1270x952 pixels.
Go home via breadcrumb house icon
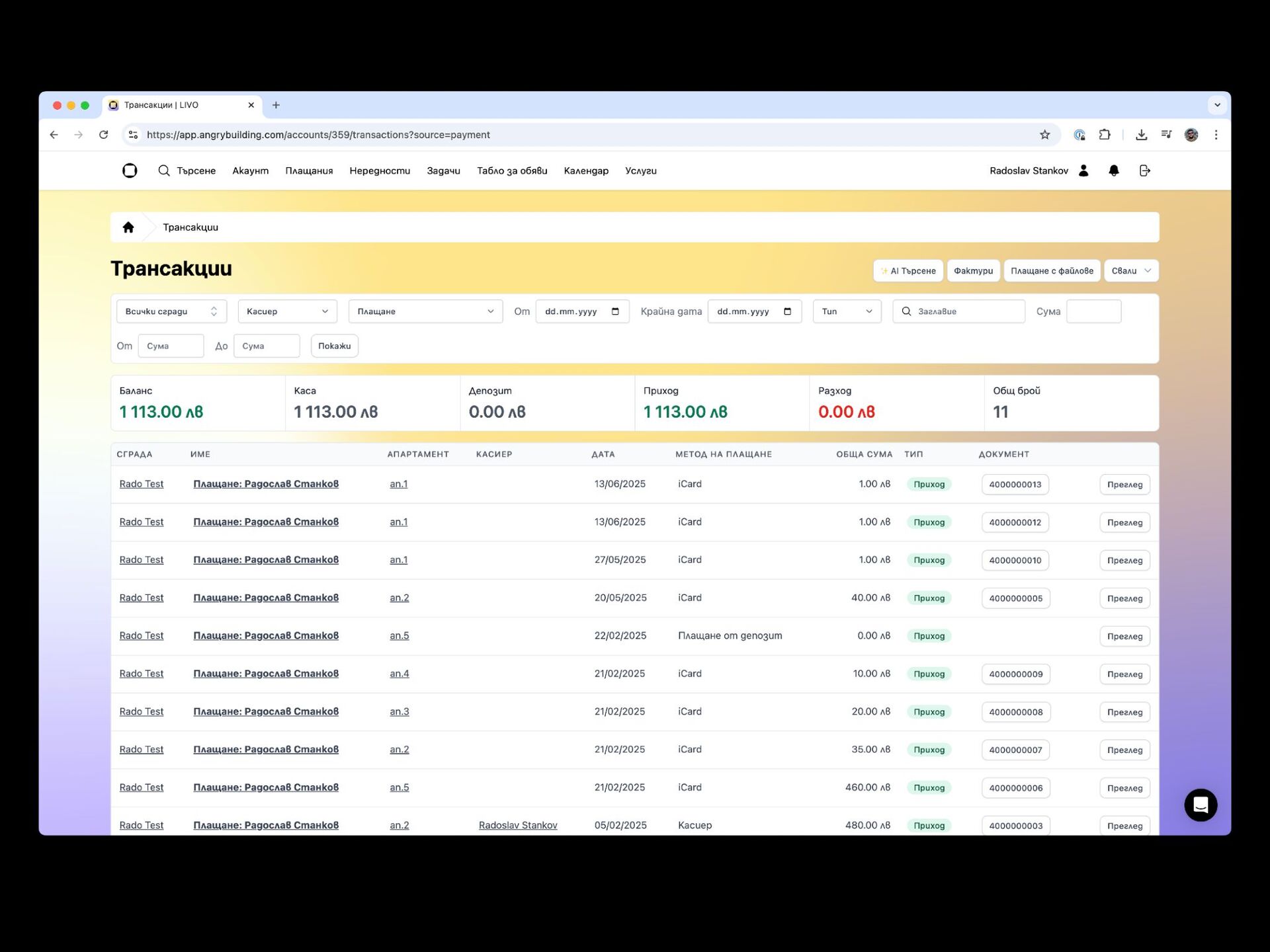(128, 227)
